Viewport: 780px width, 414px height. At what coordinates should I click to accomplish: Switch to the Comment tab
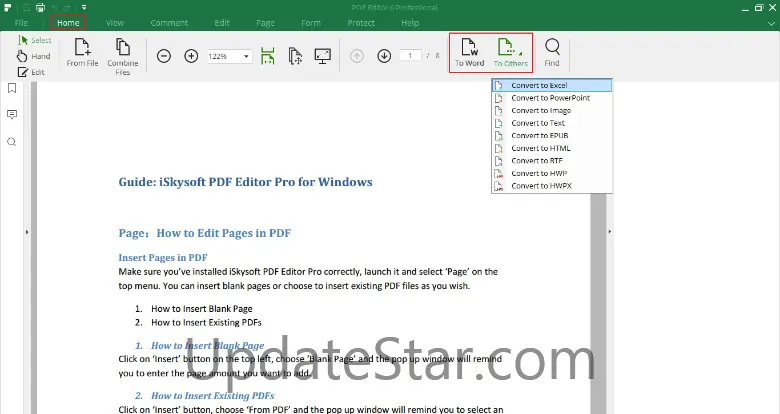[169, 23]
